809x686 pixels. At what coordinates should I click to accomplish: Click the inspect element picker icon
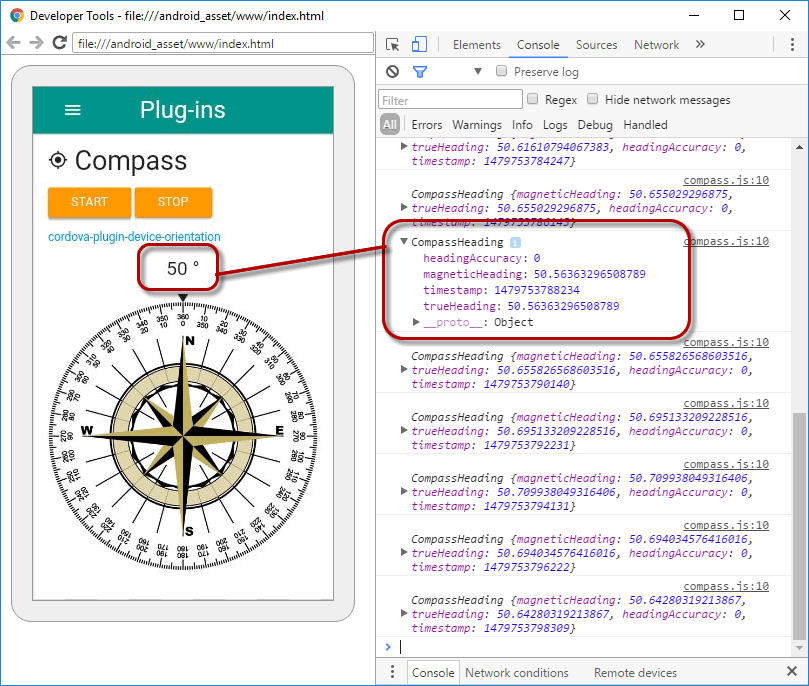coord(392,45)
